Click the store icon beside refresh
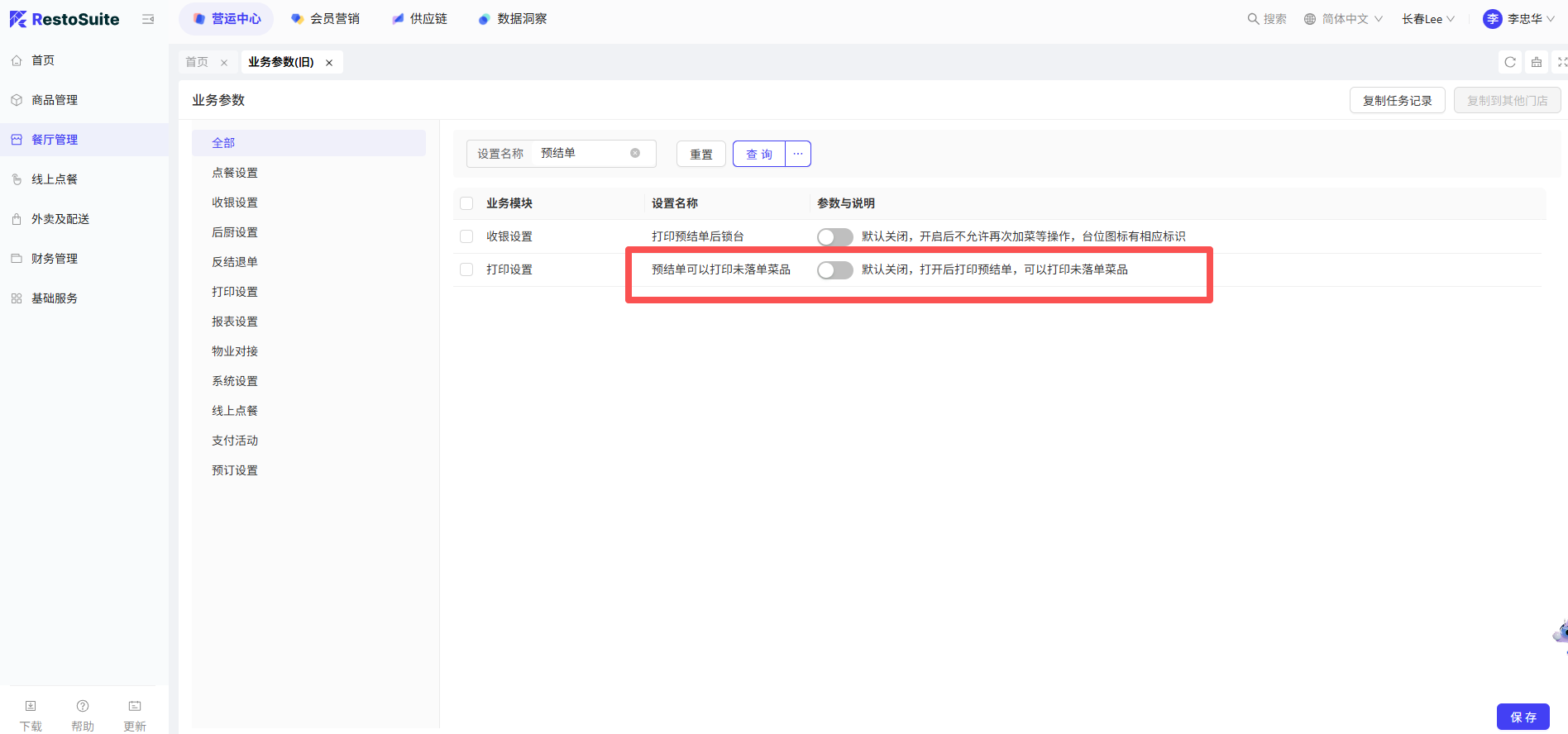The image size is (1568, 734). tap(1536, 62)
